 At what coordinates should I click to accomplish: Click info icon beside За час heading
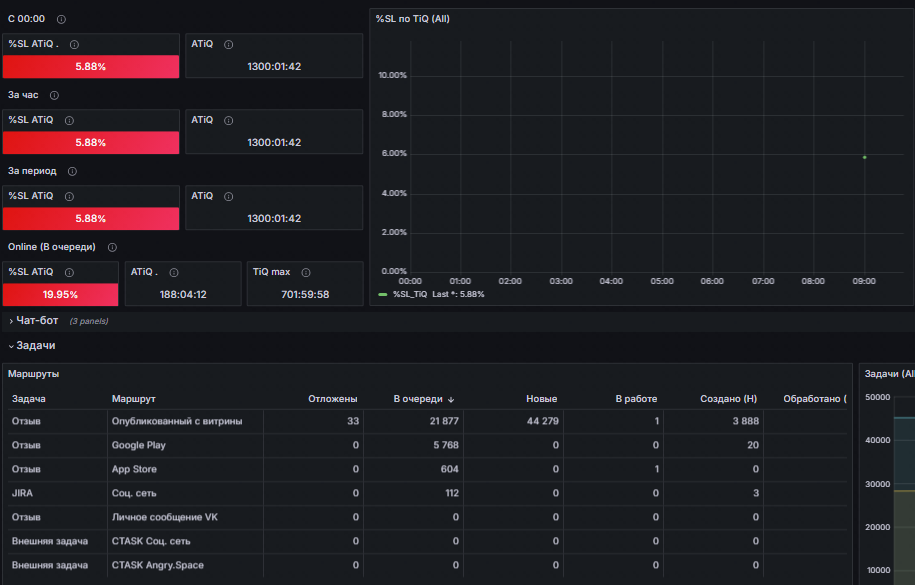click(54, 95)
